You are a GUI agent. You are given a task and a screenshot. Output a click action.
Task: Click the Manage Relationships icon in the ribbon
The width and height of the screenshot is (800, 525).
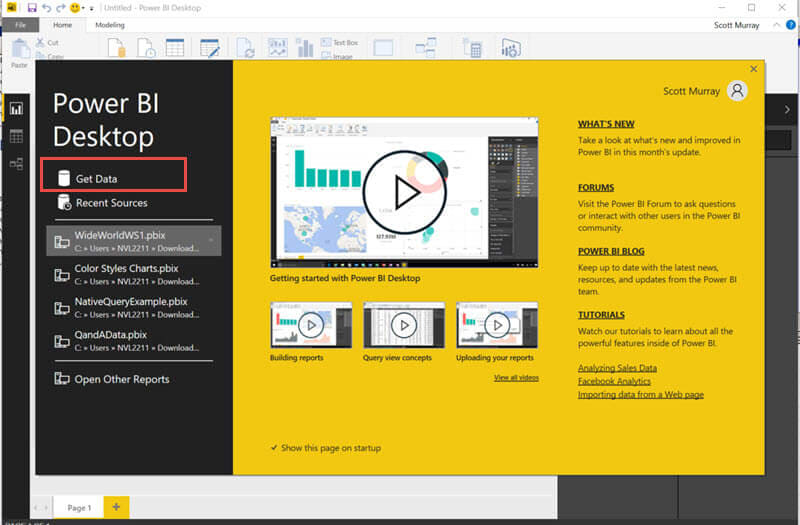[426, 47]
